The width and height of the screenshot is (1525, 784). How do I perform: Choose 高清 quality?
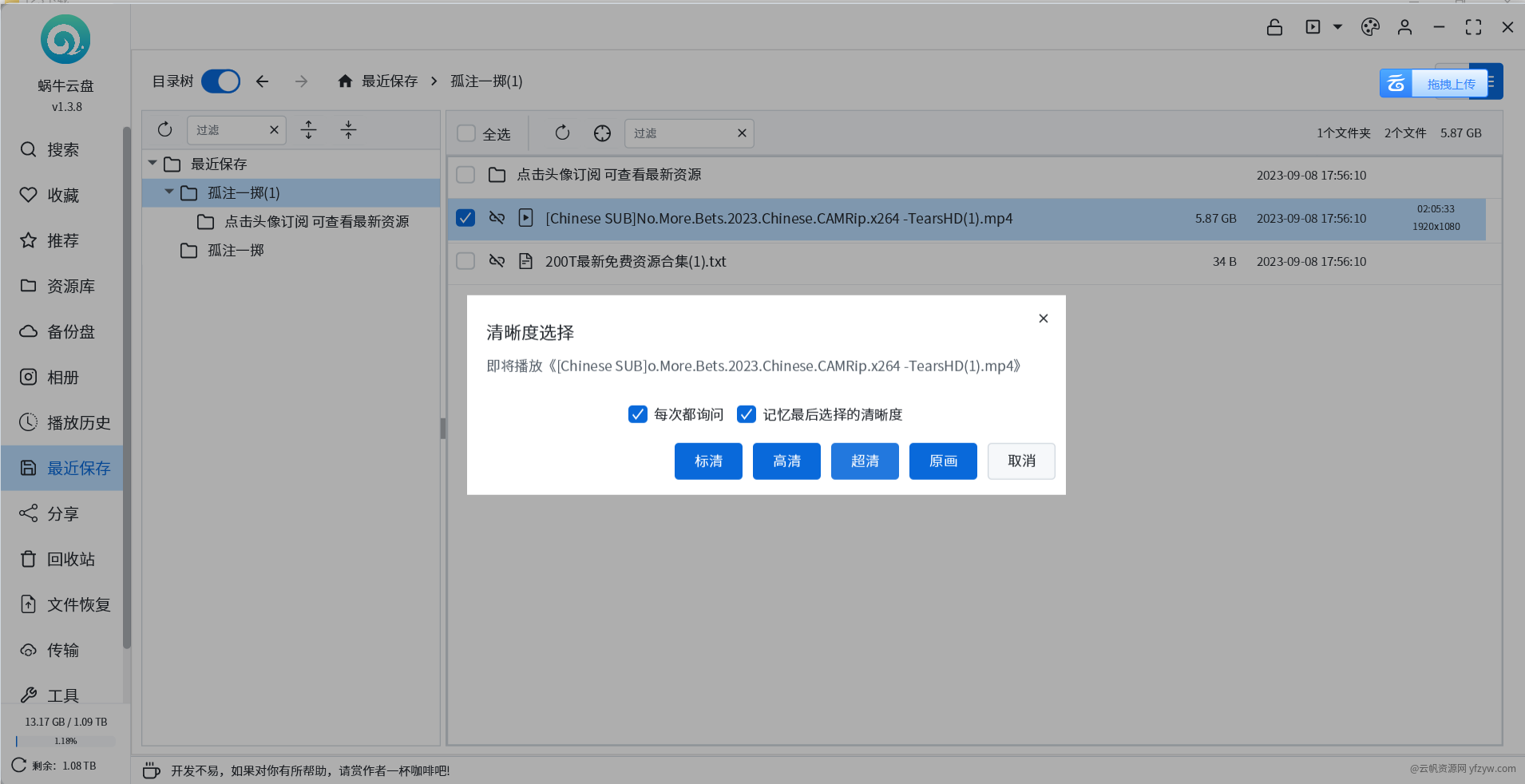pyautogui.click(x=786, y=461)
